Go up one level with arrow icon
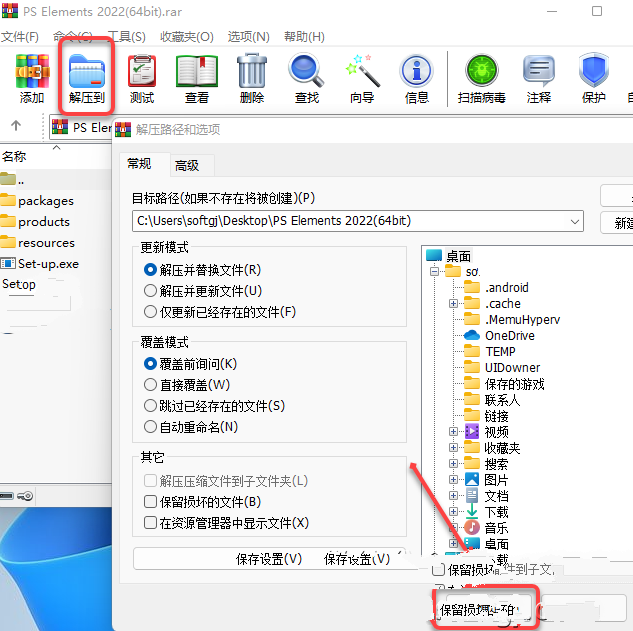 (x=16, y=126)
